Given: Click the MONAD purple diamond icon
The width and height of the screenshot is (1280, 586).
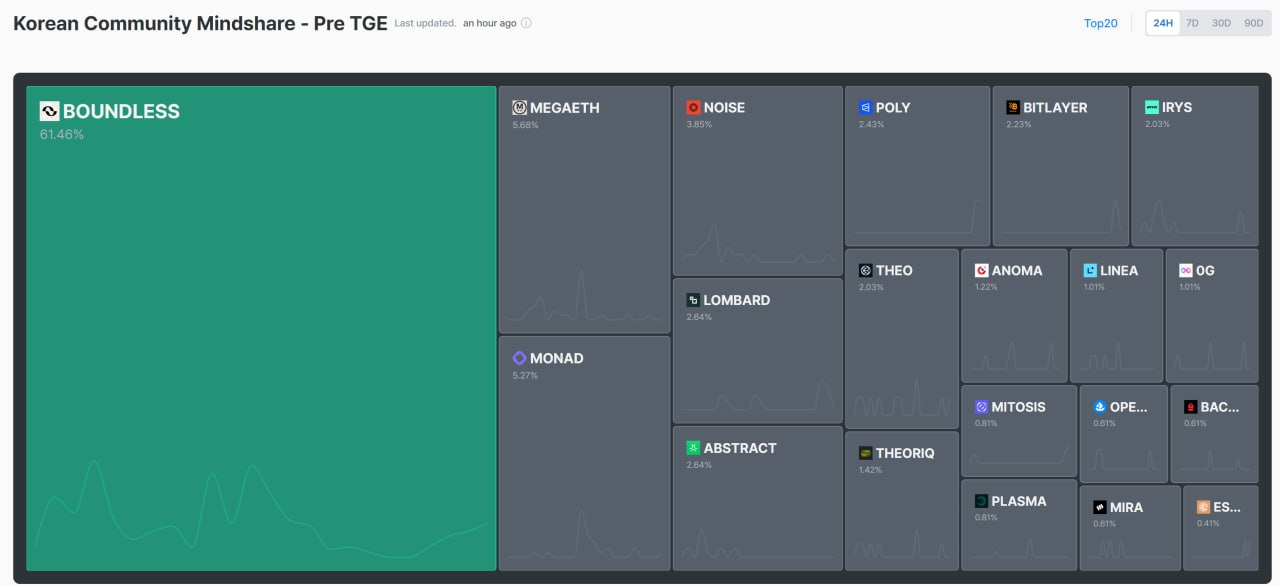Looking at the screenshot, I should 519,358.
